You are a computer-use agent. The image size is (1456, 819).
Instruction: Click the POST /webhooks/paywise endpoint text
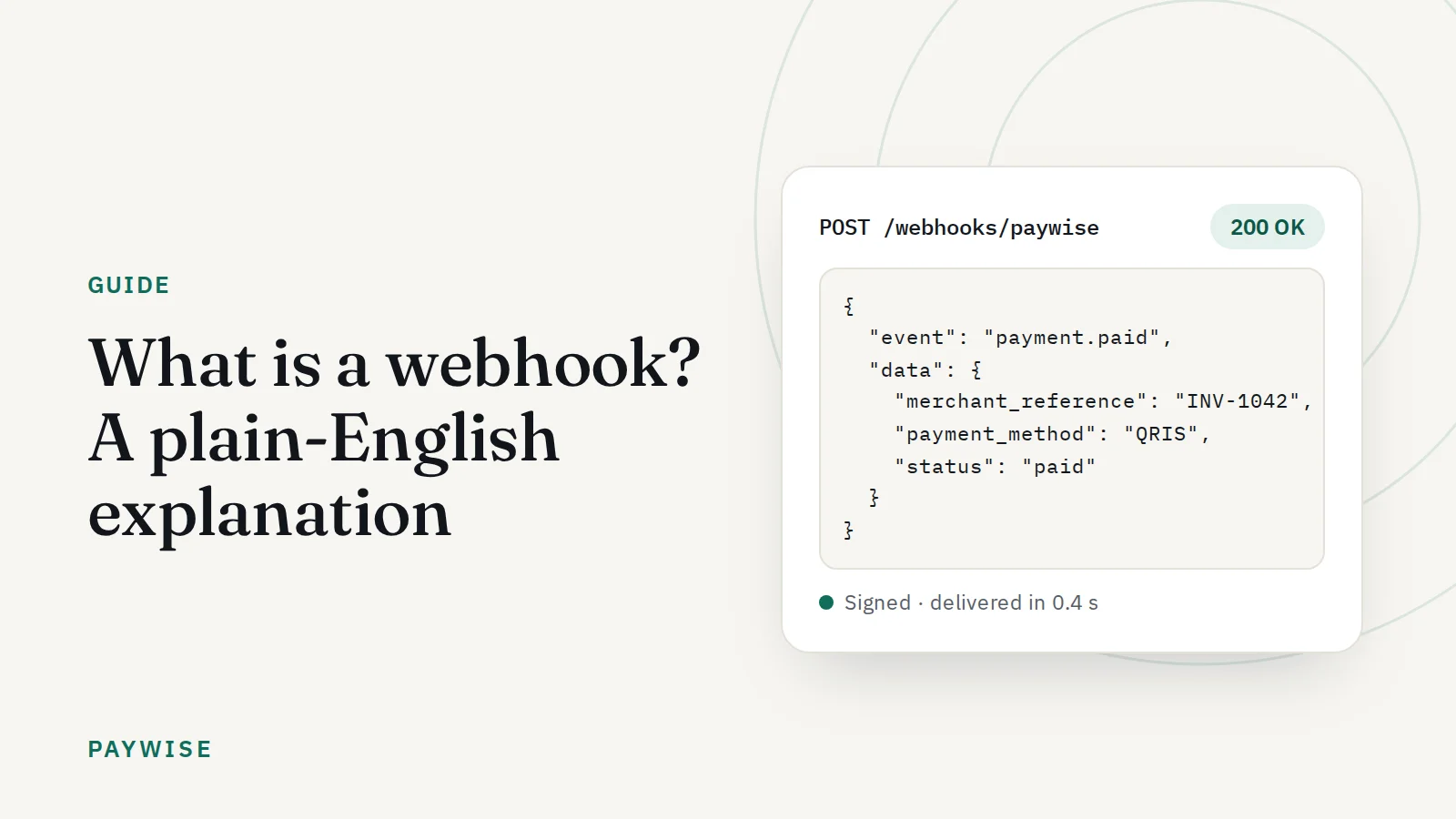click(x=959, y=227)
